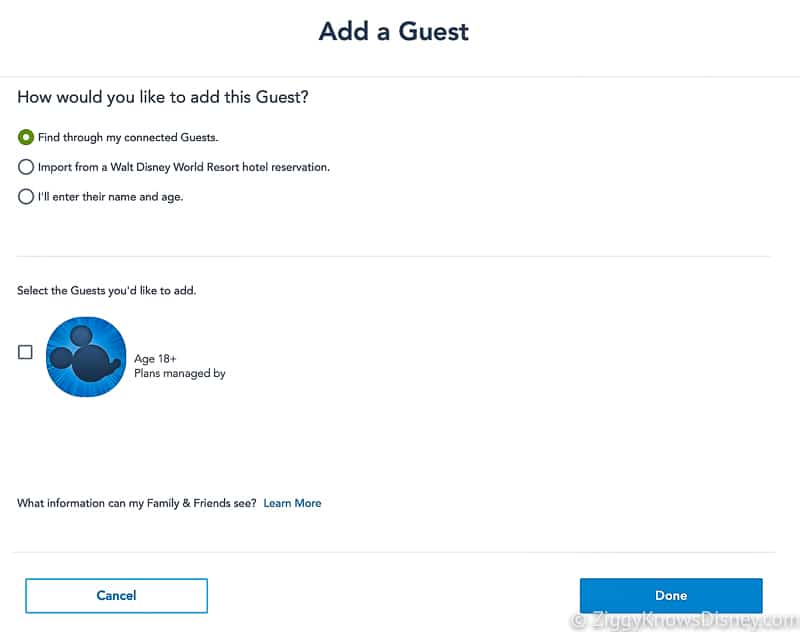The width and height of the screenshot is (800, 632).
Task: Select 'Find through my connected Guests' radio circle
Action: click(x=26, y=137)
